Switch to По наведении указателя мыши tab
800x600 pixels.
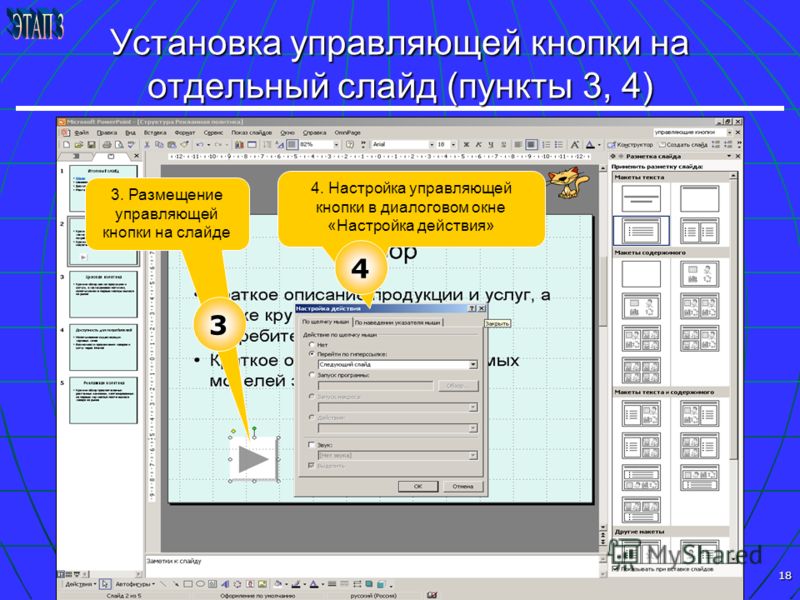[398, 322]
